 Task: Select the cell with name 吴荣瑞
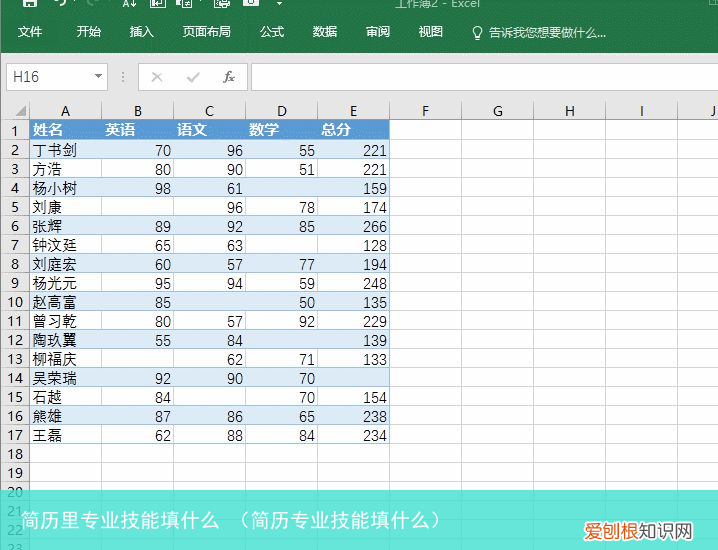click(65, 378)
